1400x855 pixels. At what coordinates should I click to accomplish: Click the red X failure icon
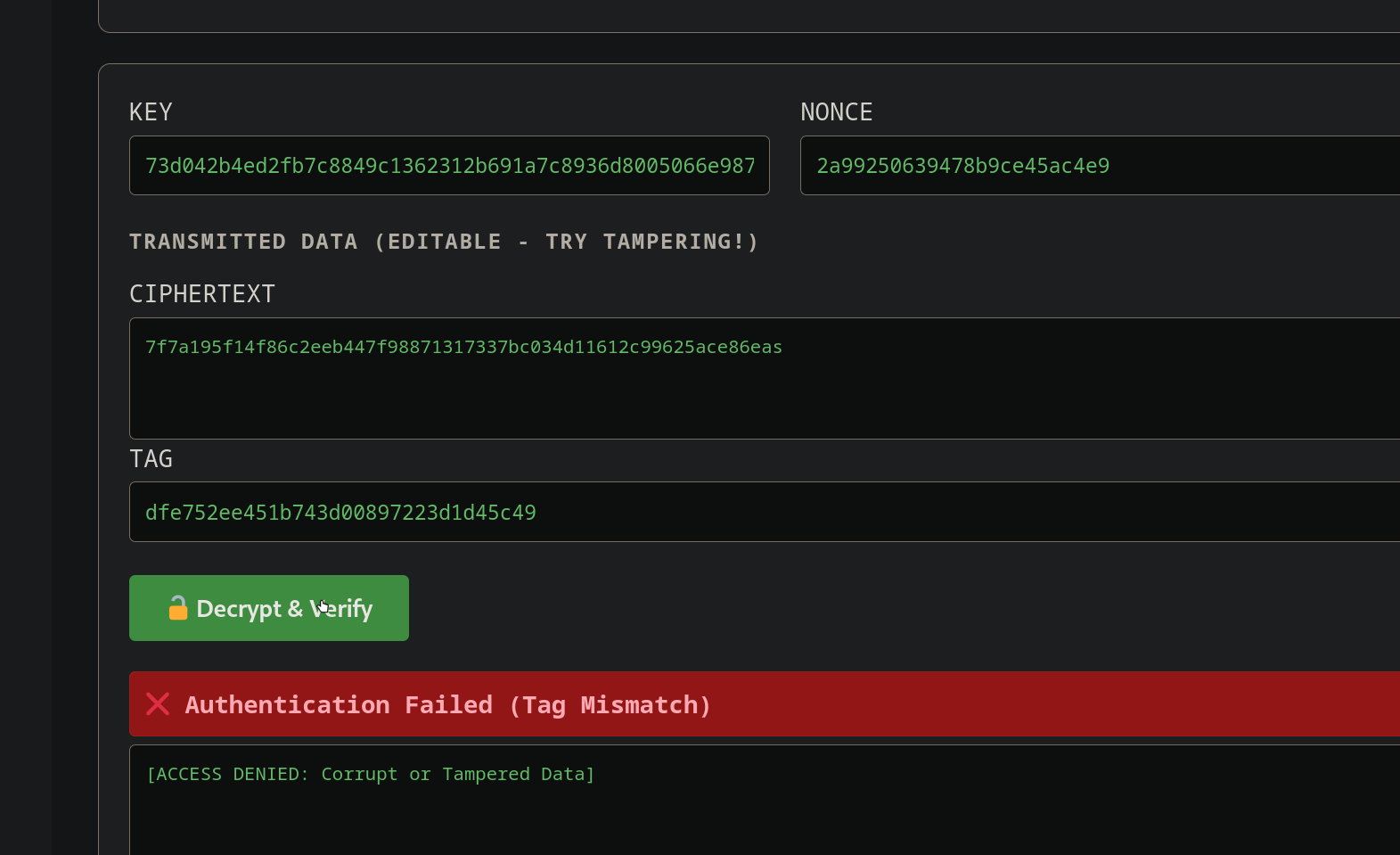point(158,704)
